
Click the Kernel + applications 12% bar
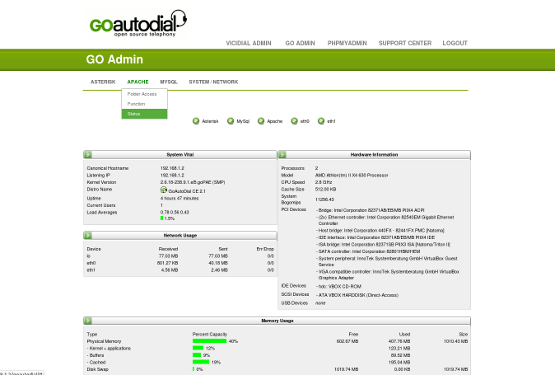(x=198, y=348)
